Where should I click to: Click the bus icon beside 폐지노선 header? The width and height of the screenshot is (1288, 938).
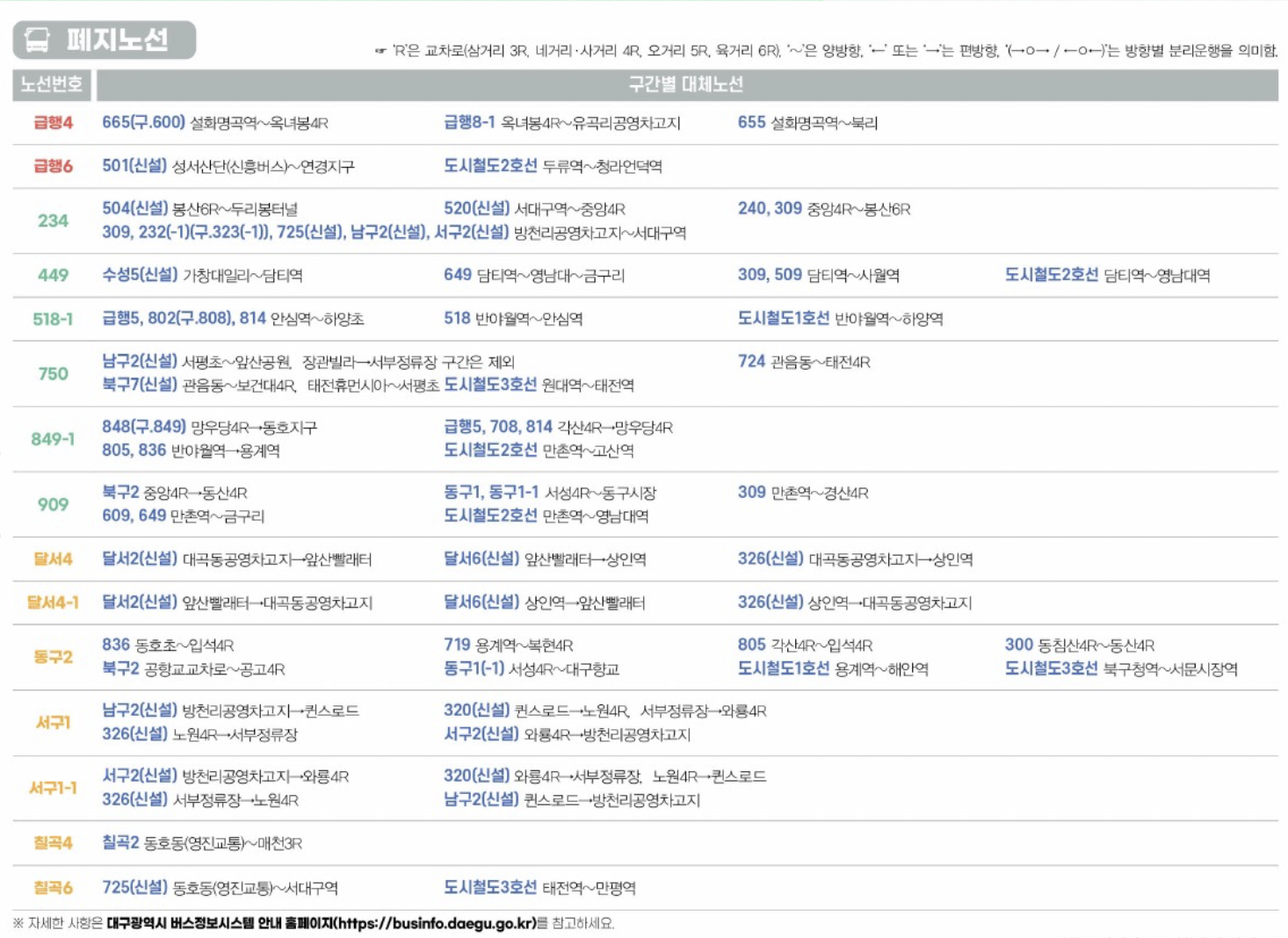pyautogui.click(x=36, y=36)
